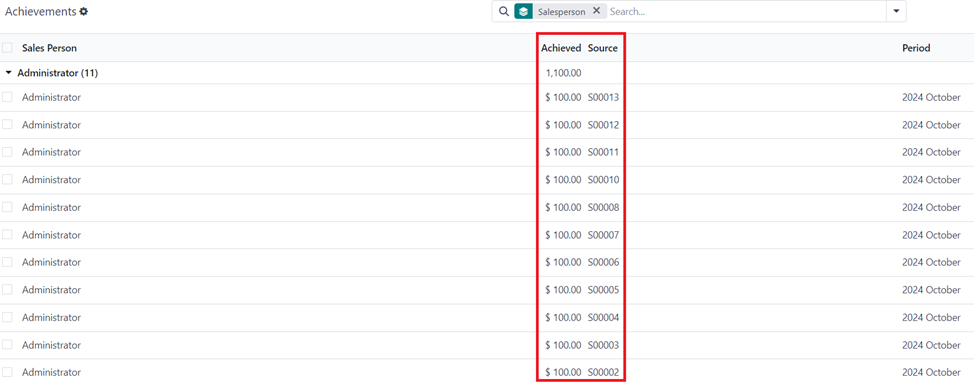Click Administrator name in the S00007 row

click(52, 234)
